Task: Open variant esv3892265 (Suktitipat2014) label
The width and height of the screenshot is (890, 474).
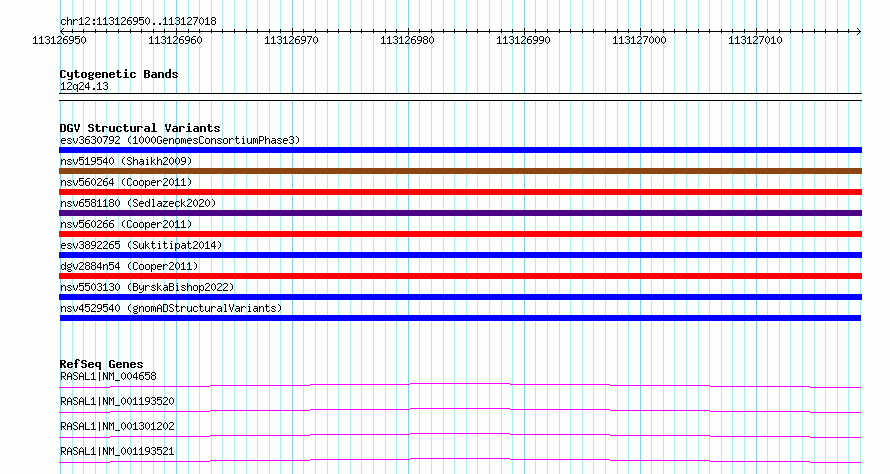Action: pos(141,245)
